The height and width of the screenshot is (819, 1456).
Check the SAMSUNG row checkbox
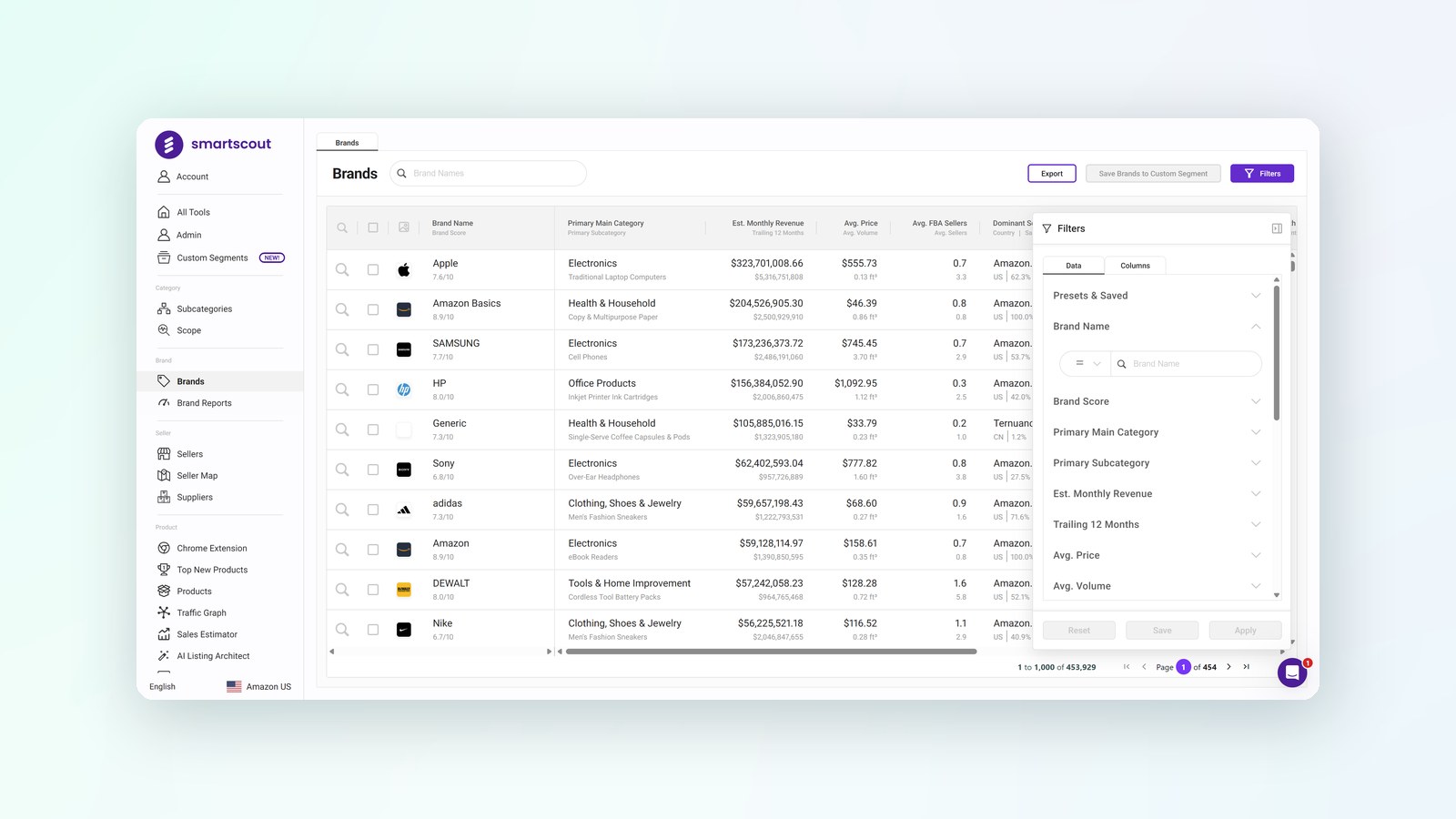[x=373, y=349]
